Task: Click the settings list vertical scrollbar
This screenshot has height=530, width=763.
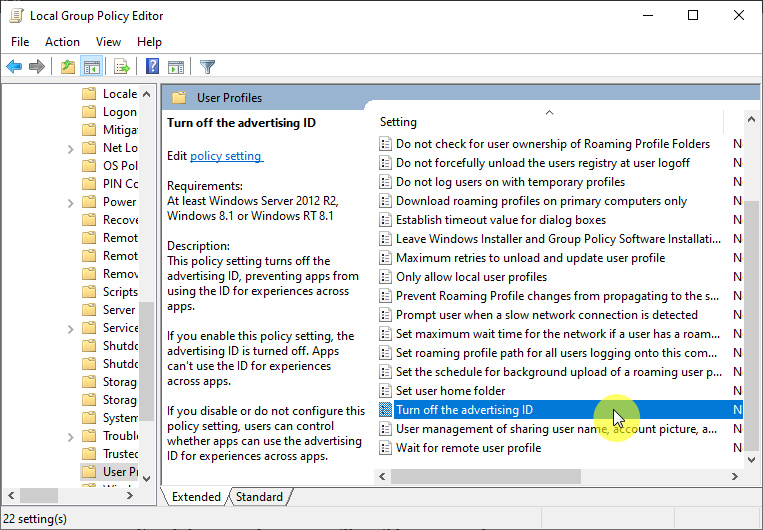Action: coord(751,300)
